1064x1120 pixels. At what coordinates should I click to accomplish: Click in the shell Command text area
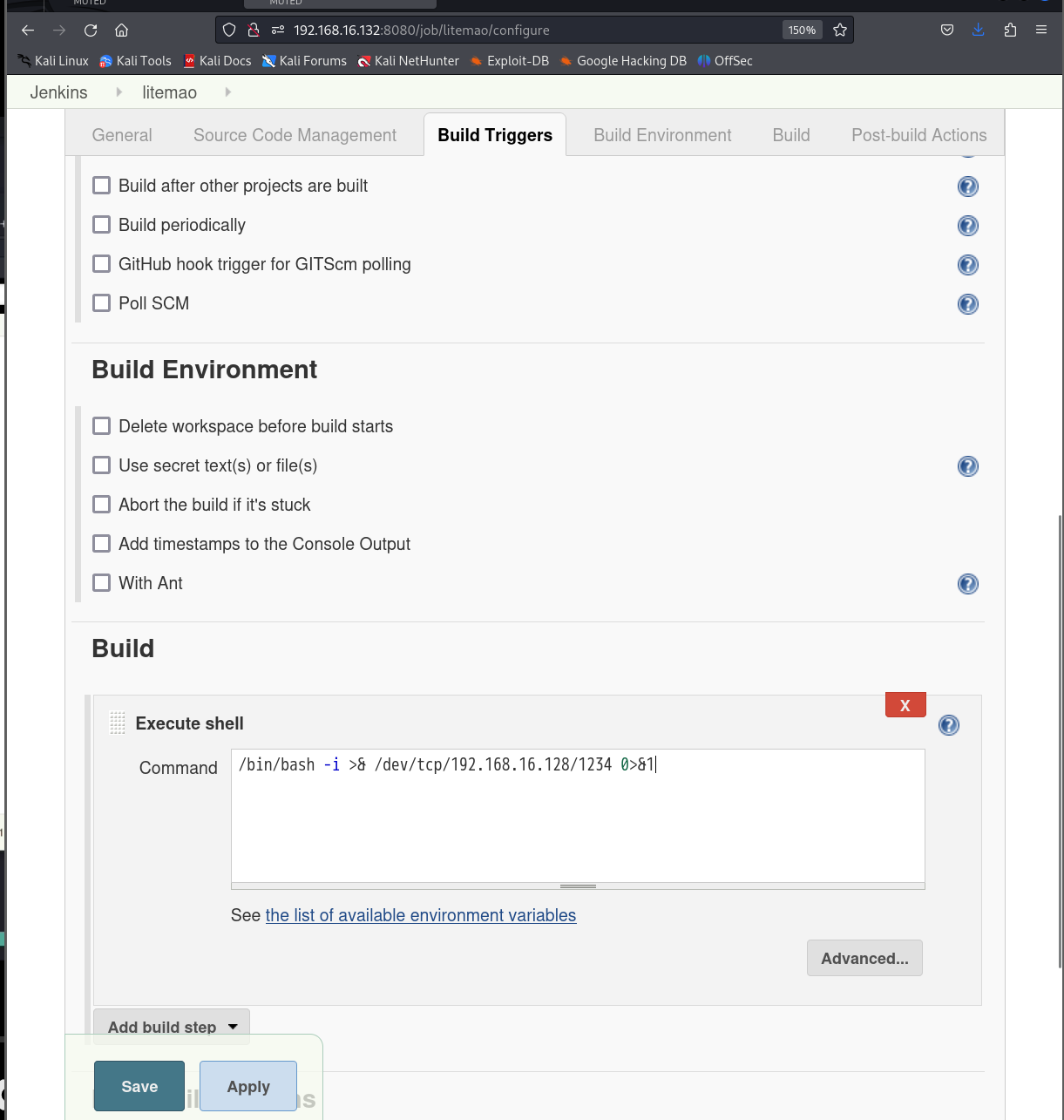(x=578, y=816)
